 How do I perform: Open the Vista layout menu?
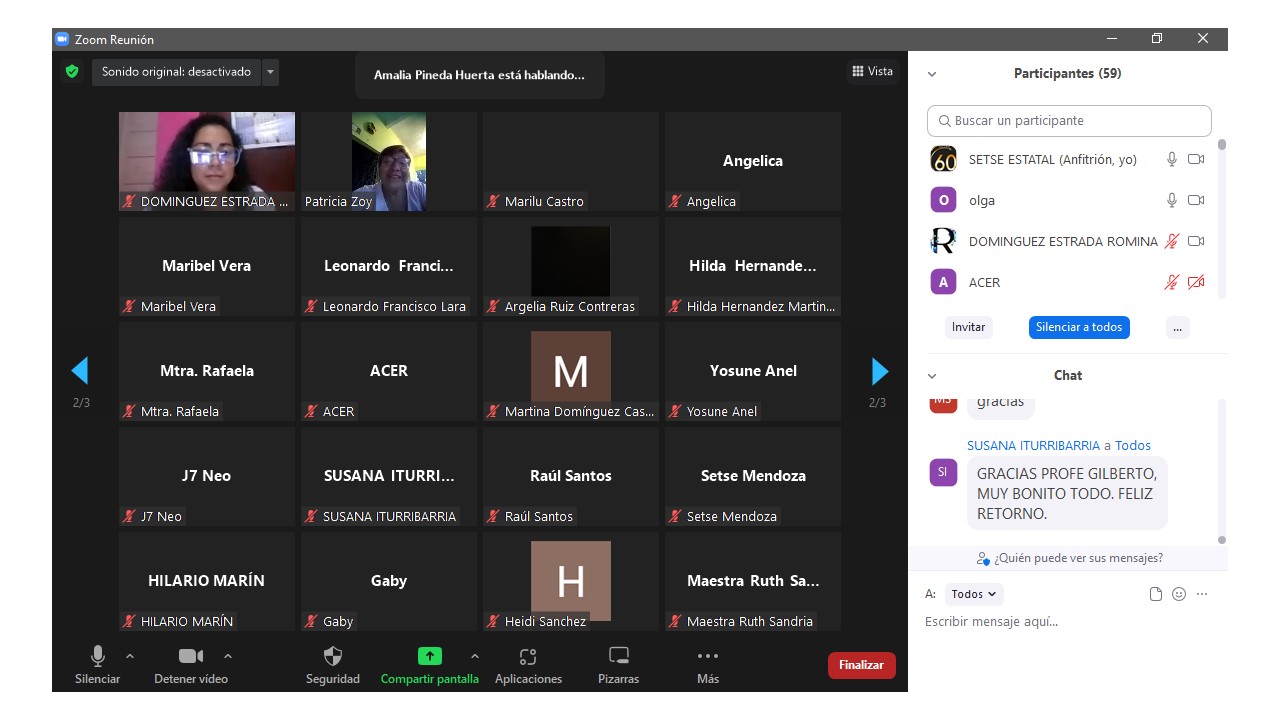872,71
